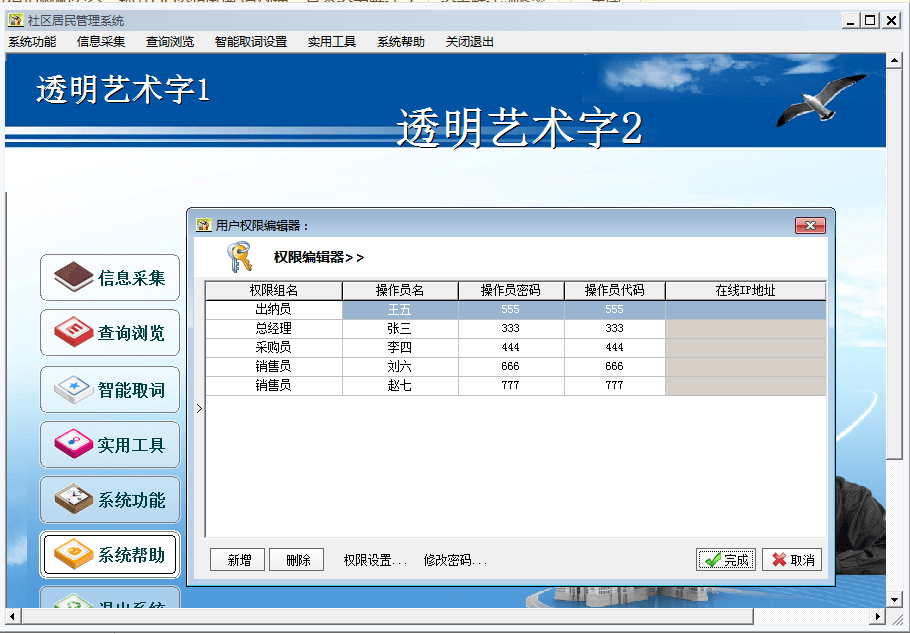This screenshot has width=910, height=634.
Task: Click the orange icon beside 系统帮助
Action: click(x=74, y=554)
